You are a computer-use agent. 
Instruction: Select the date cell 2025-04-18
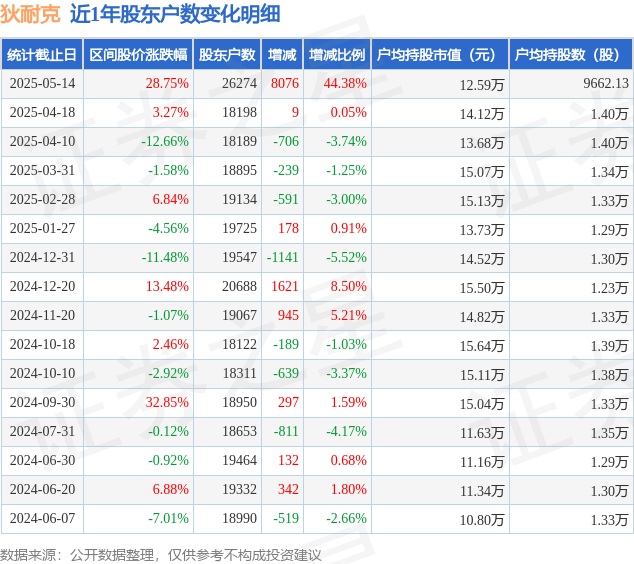point(42,112)
